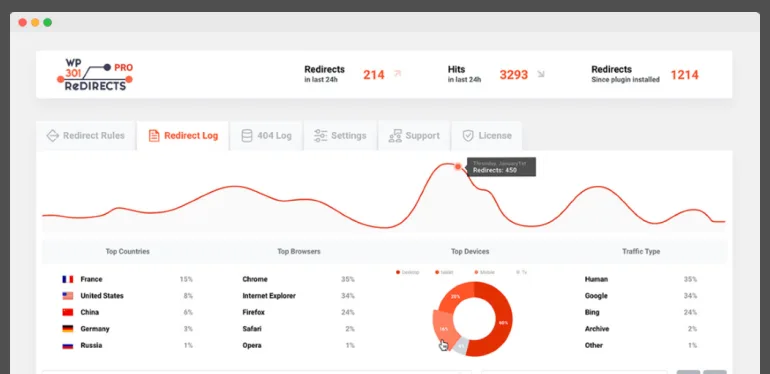Go to the Support tab
This screenshot has width=770, height=374.
click(414, 136)
